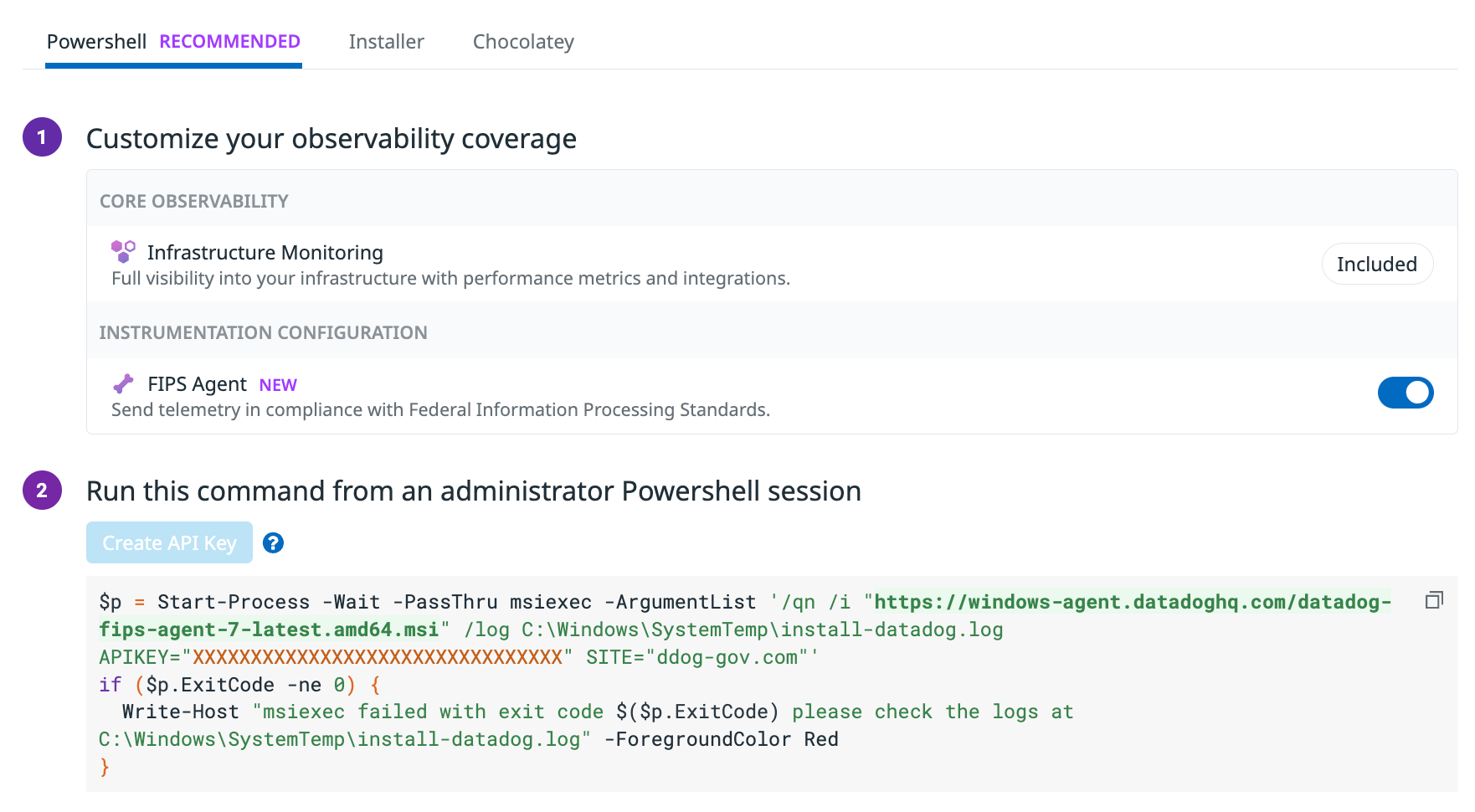This screenshot has height=812, width=1475.
Task: Click the FIPS Agent wrench icon
Action: pyautogui.click(x=123, y=383)
